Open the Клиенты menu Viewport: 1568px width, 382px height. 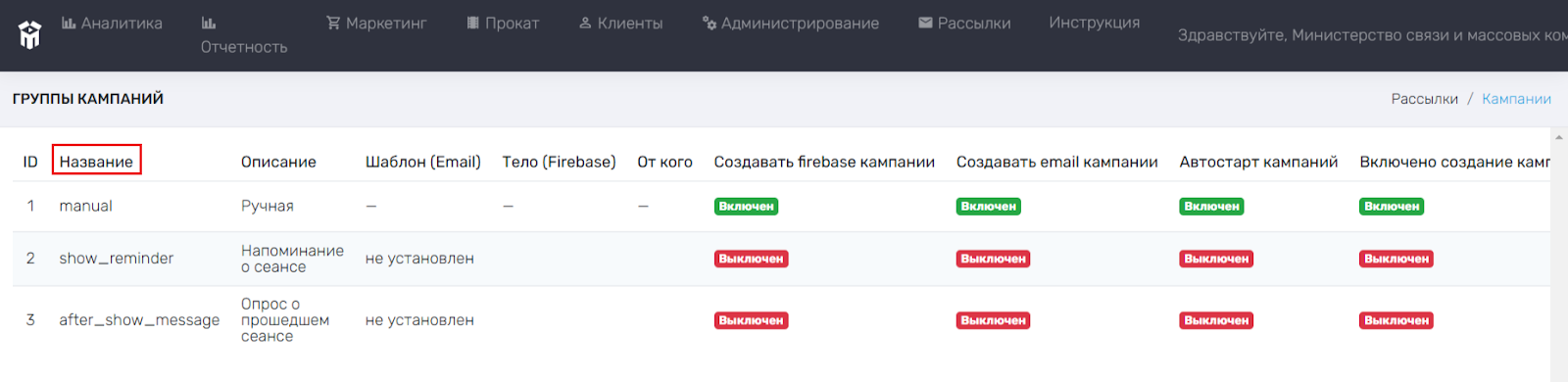pyautogui.click(x=620, y=23)
